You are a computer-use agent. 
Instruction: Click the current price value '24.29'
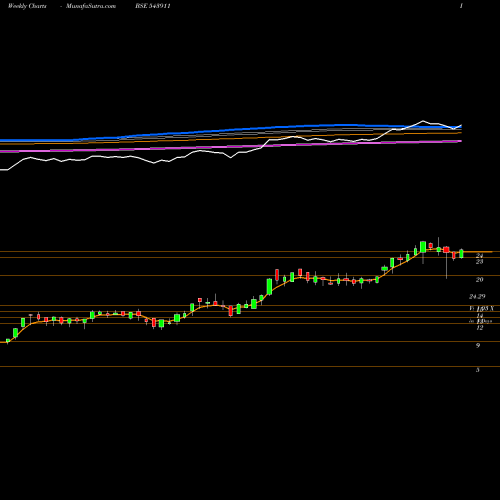click(477, 296)
